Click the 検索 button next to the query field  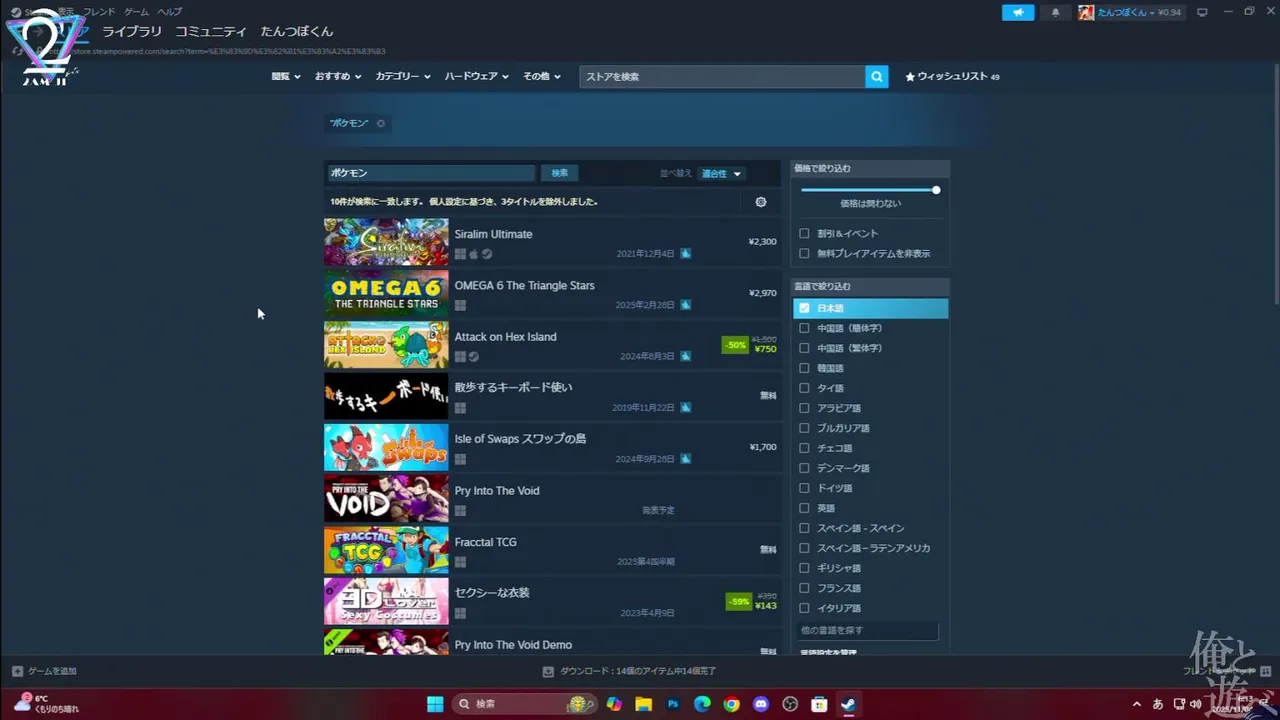click(560, 173)
